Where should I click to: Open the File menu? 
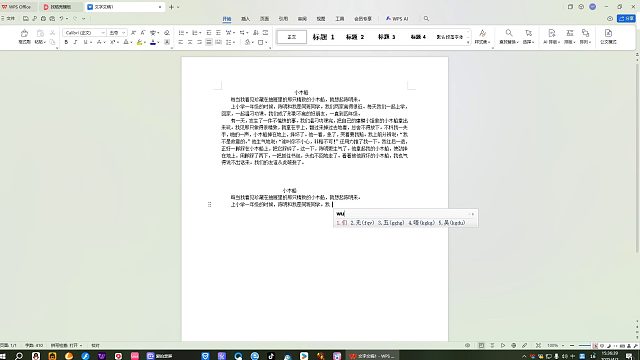[x=8, y=19]
